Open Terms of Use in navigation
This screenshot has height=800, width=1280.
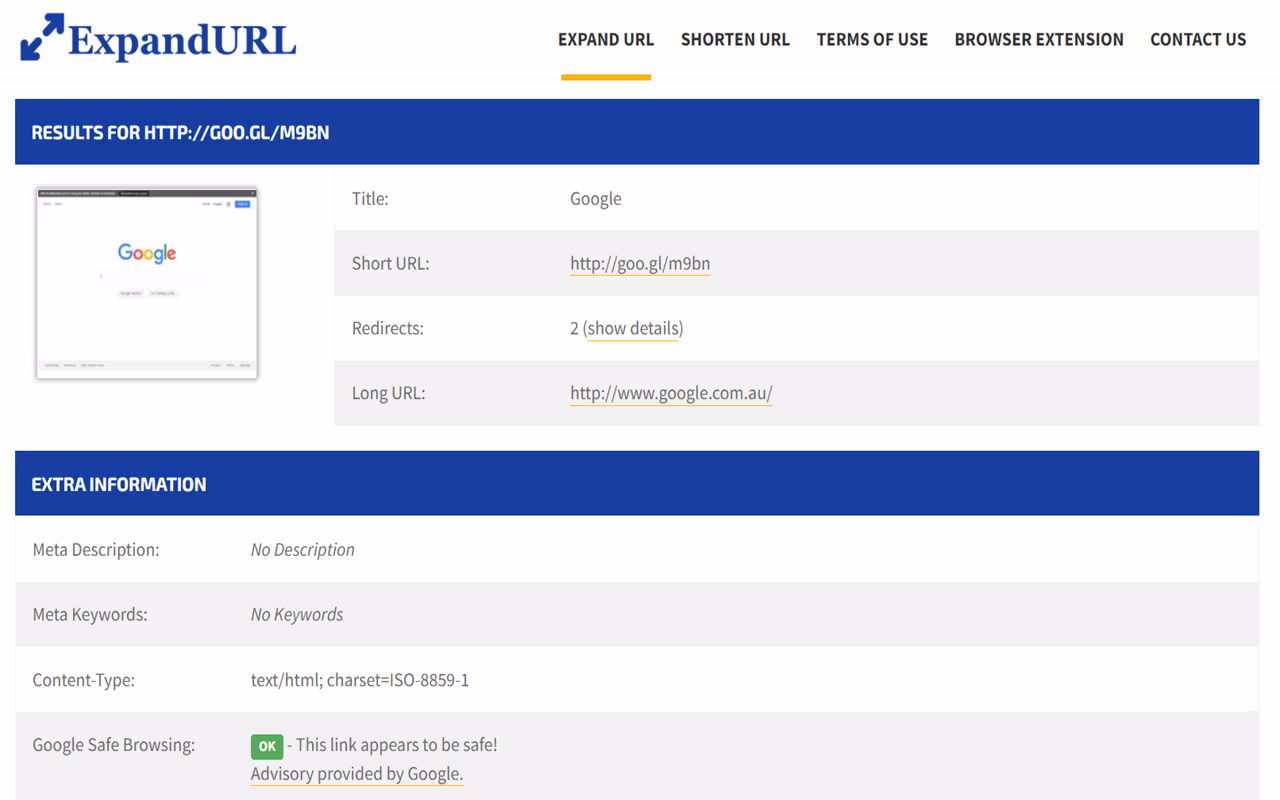872,40
